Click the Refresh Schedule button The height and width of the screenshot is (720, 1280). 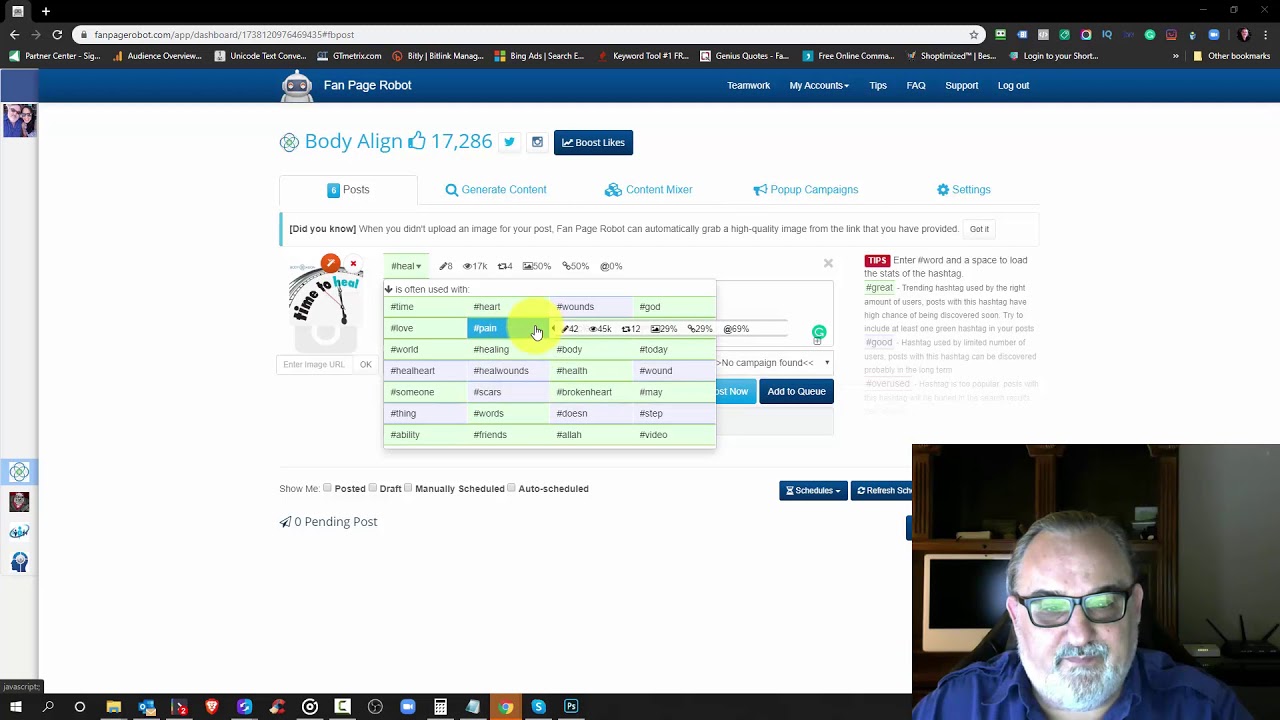(882, 490)
